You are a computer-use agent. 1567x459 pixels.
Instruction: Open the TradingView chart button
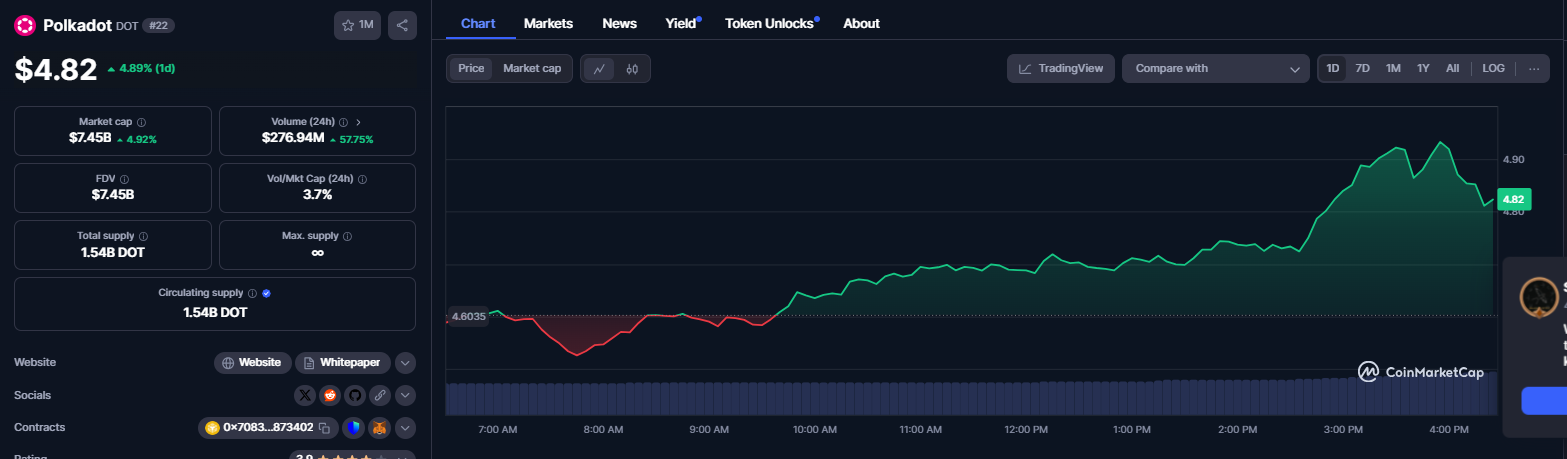(1060, 68)
